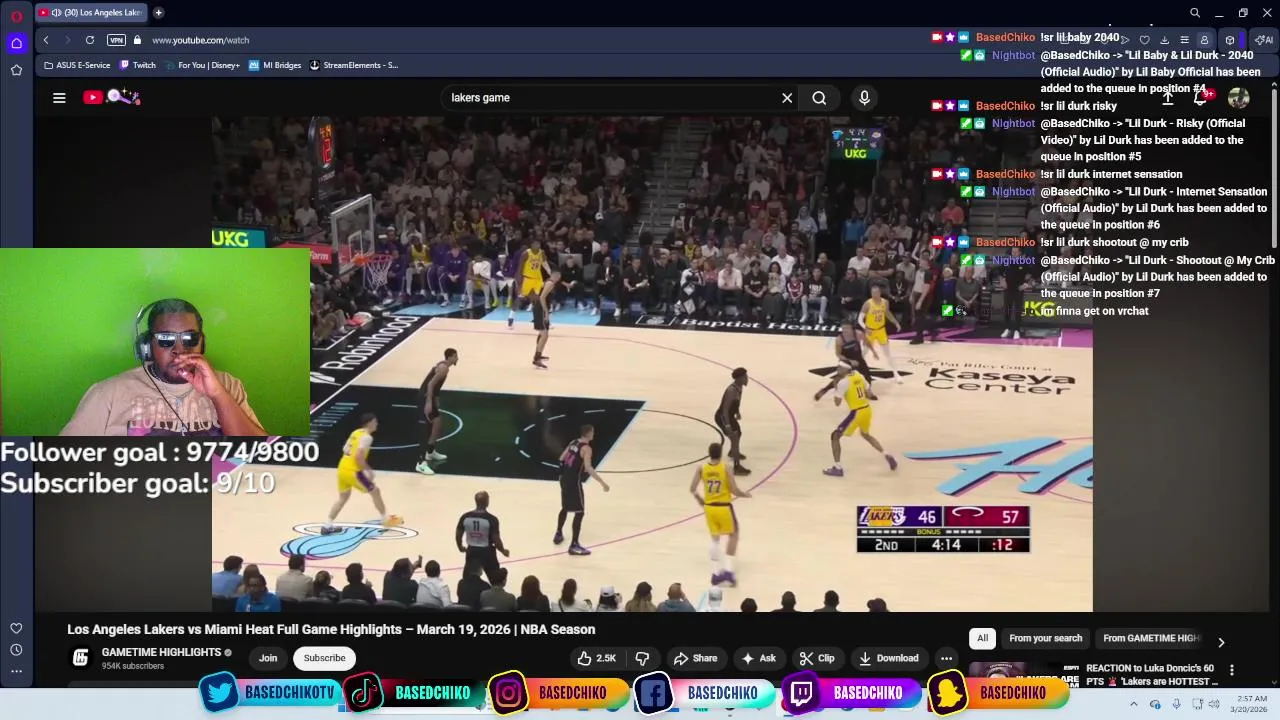Open the YouTube hamburger guide menu
Image resolution: width=1280 pixels, height=720 pixels.
(x=59, y=97)
